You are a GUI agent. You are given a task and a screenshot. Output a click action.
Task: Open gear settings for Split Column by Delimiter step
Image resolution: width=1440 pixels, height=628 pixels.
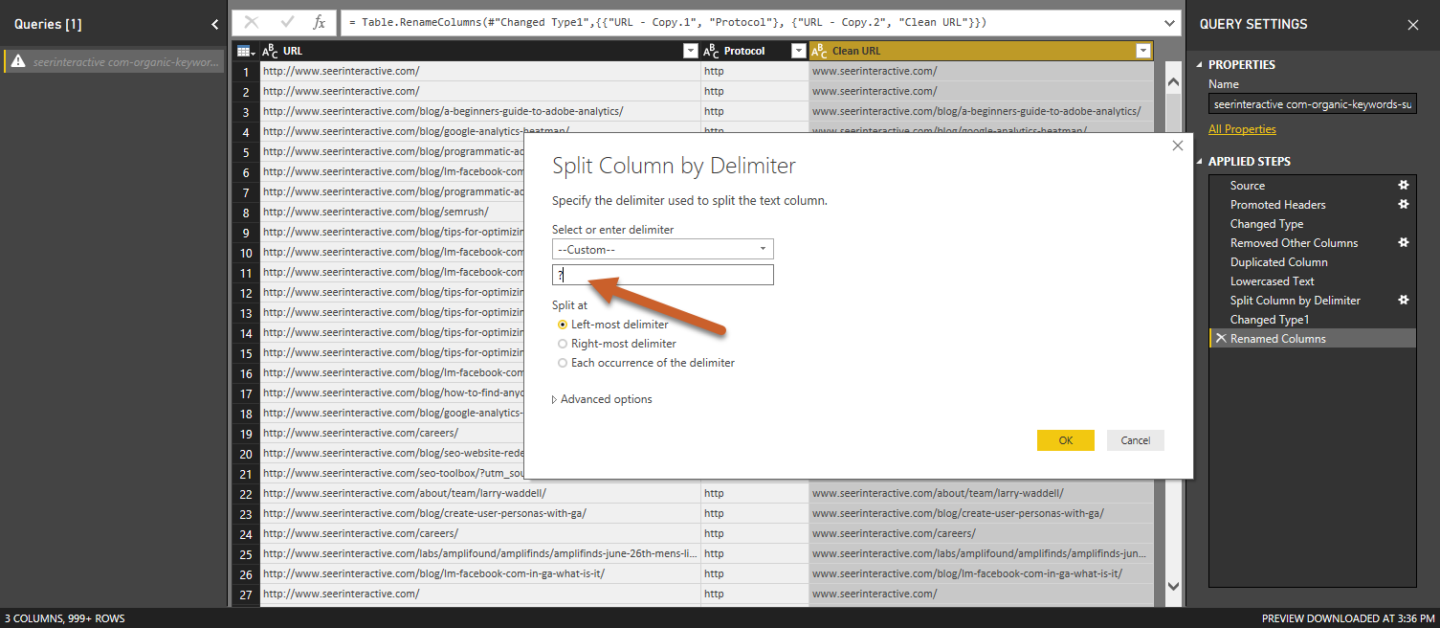pos(1403,300)
